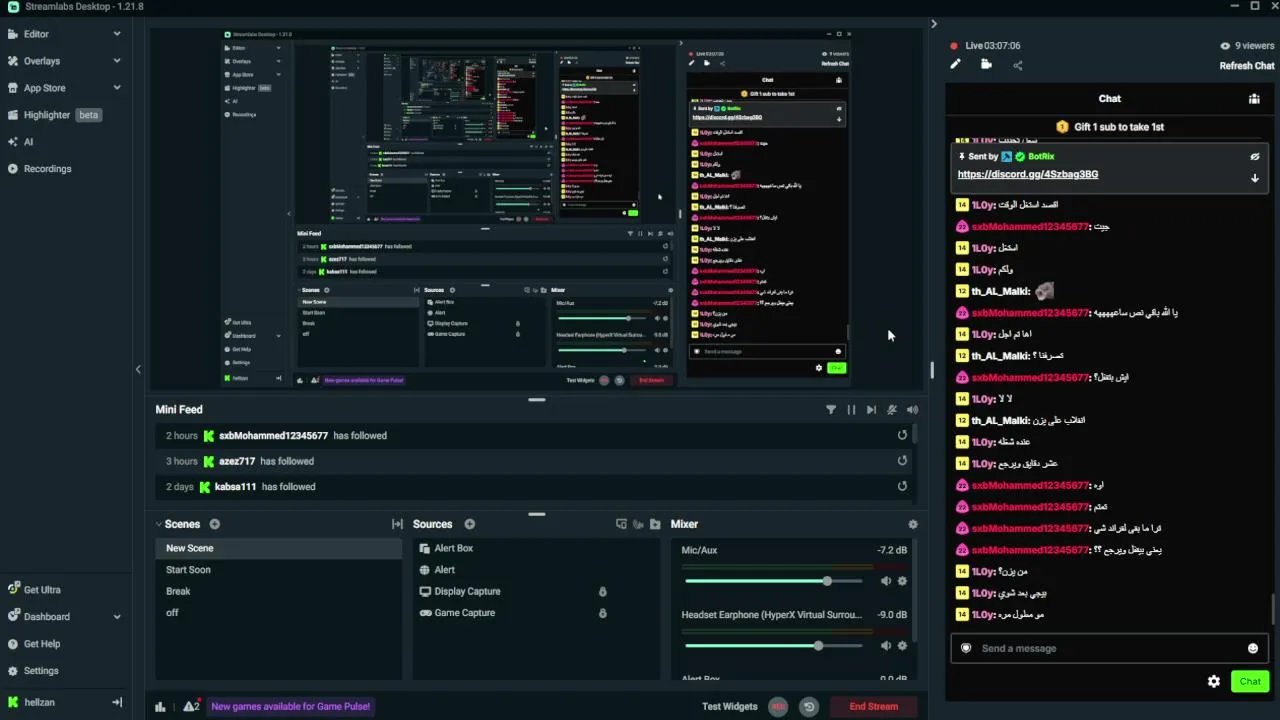This screenshot has width=1280, height=720.
Task: Open the chat leaderboard gift icon
Action: 1254,99
